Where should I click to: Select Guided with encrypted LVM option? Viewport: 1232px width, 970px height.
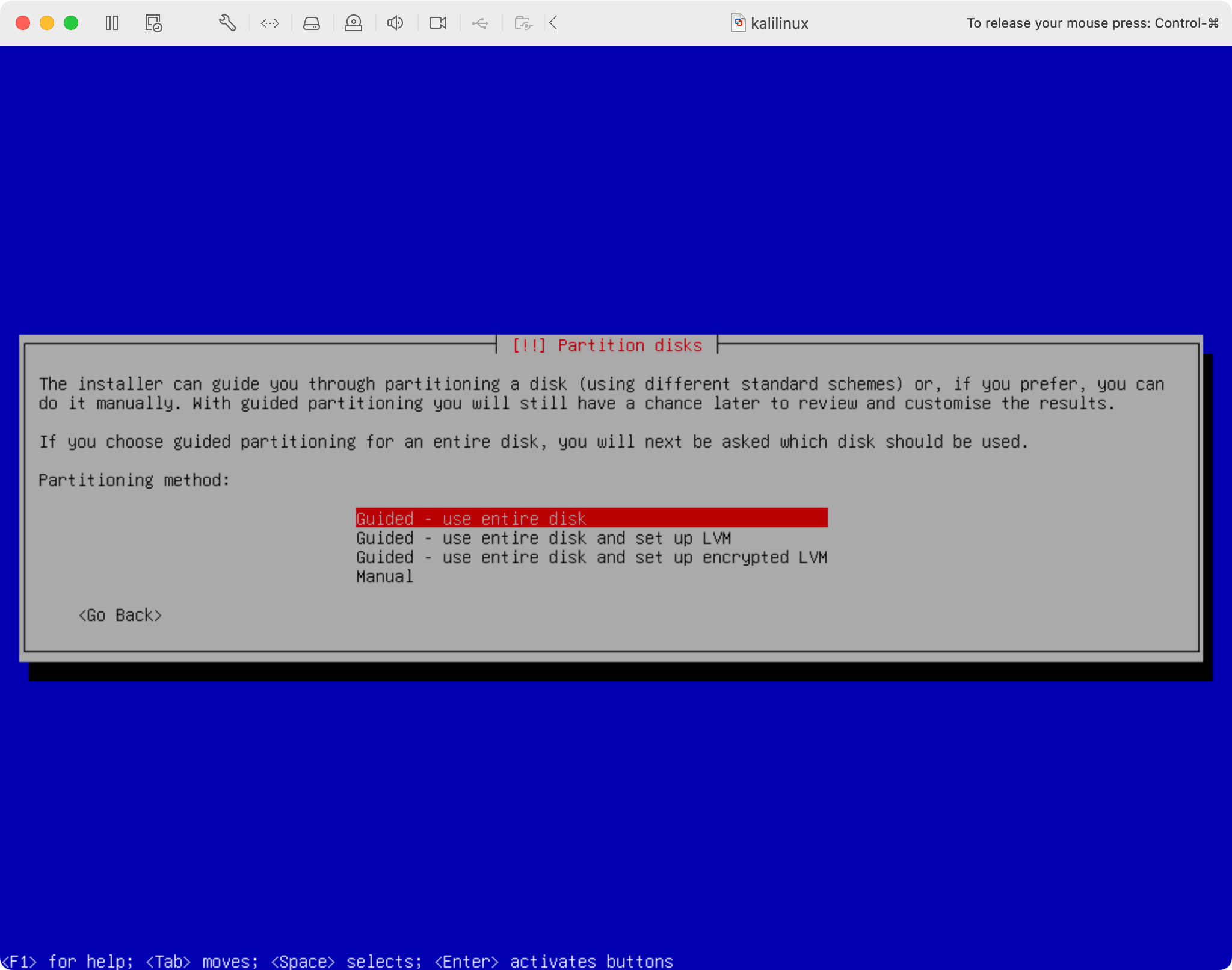tap(591, 557)
